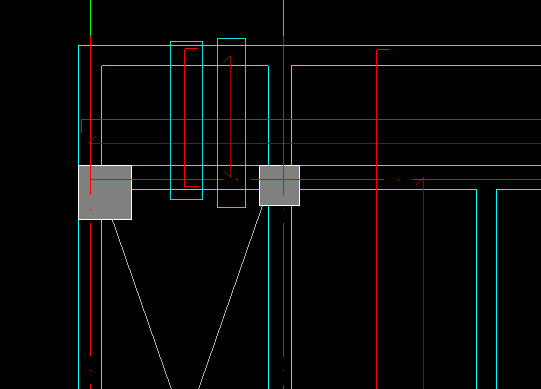Select the larger gray column square
The width and height of the screenshot is (541, 389).
105,192
